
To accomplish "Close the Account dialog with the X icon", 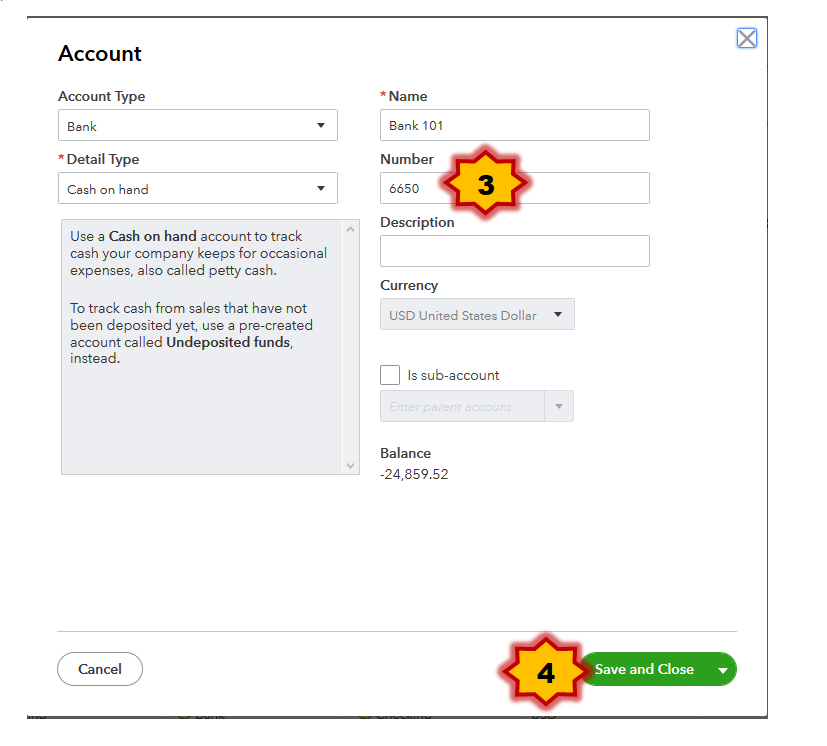I will click(746, 38).
